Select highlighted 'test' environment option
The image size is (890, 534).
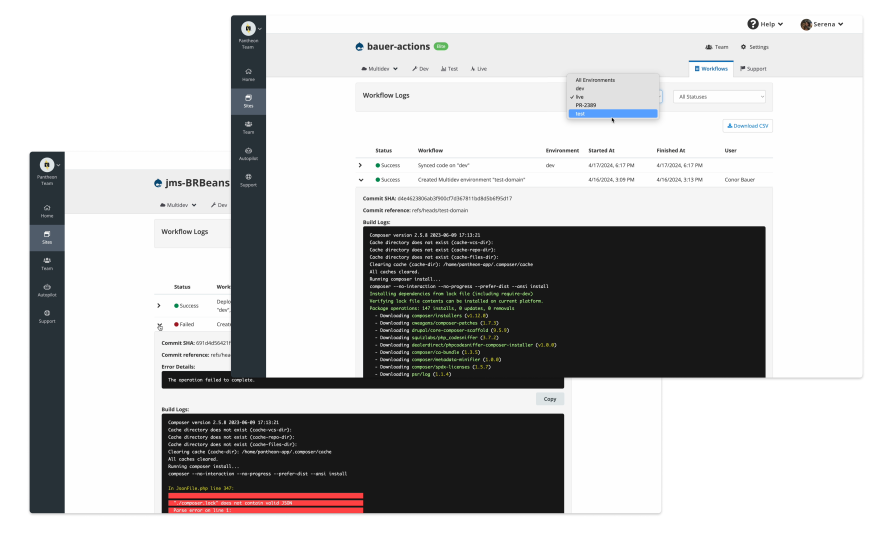point(613,113)
